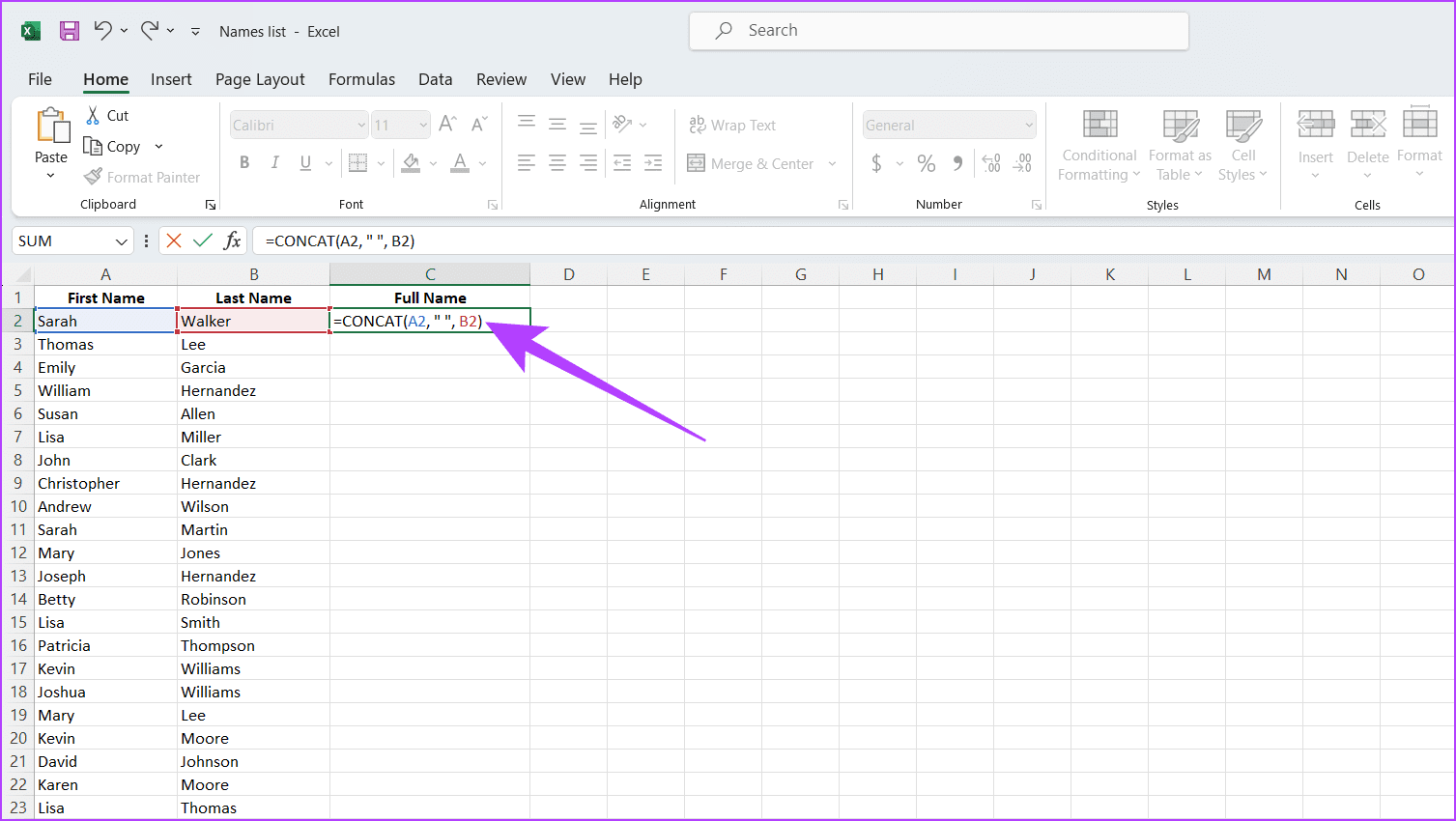Toggle Italic formatting
Screen dimensions: 1456x821
click(x=274, y=163)
